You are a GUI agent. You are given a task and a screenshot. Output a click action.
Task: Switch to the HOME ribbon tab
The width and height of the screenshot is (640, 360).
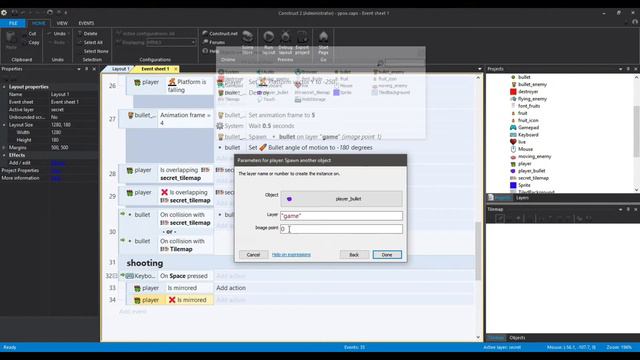[x=39, y=23]
